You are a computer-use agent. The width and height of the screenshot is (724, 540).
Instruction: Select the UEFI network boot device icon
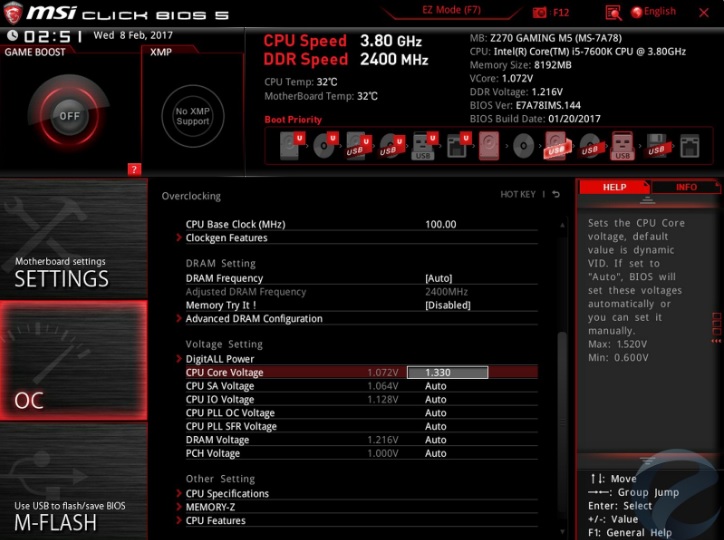(x=459, y=145)
